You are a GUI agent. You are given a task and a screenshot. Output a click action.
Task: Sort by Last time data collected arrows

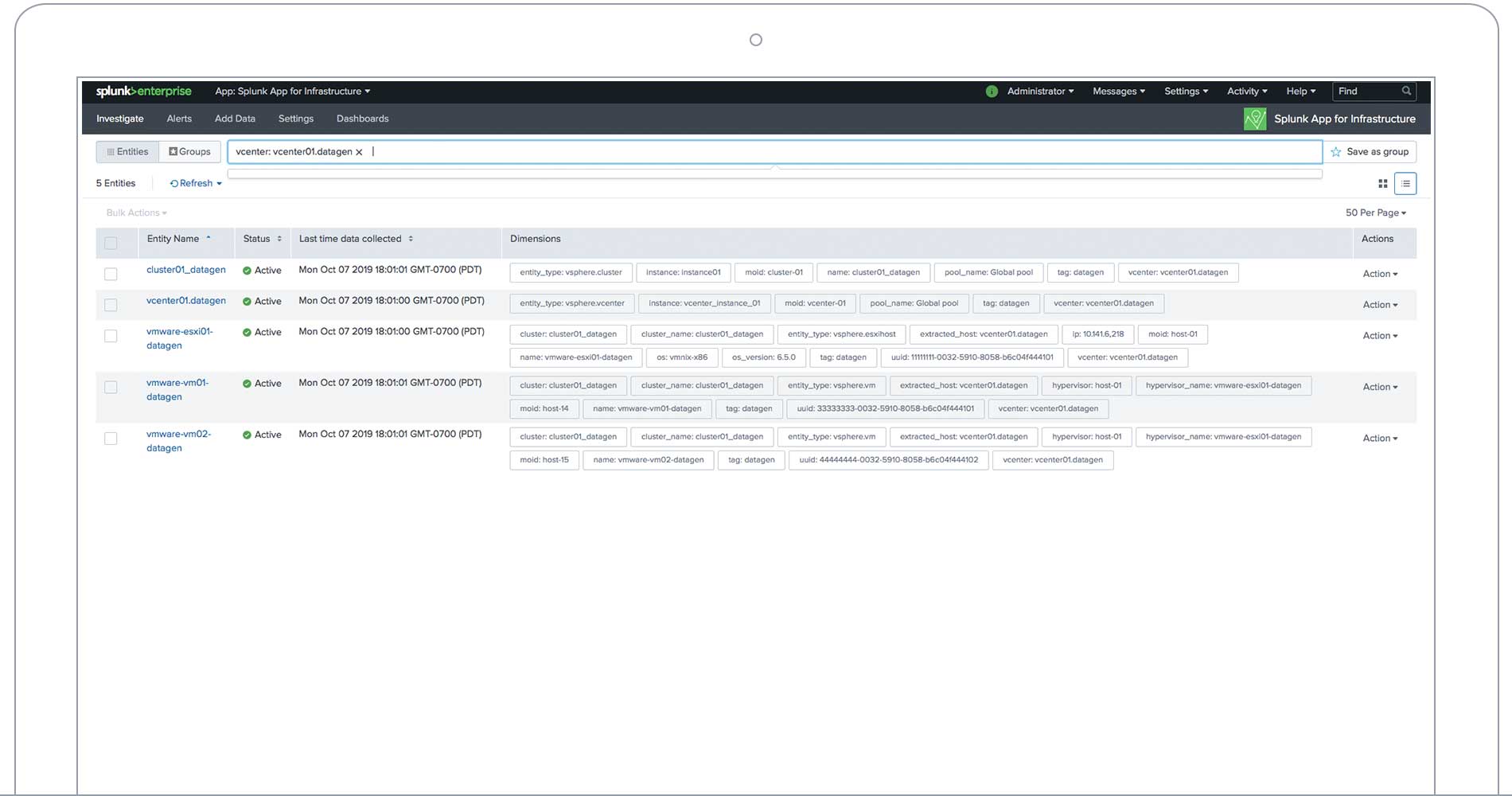coord(411,239)
